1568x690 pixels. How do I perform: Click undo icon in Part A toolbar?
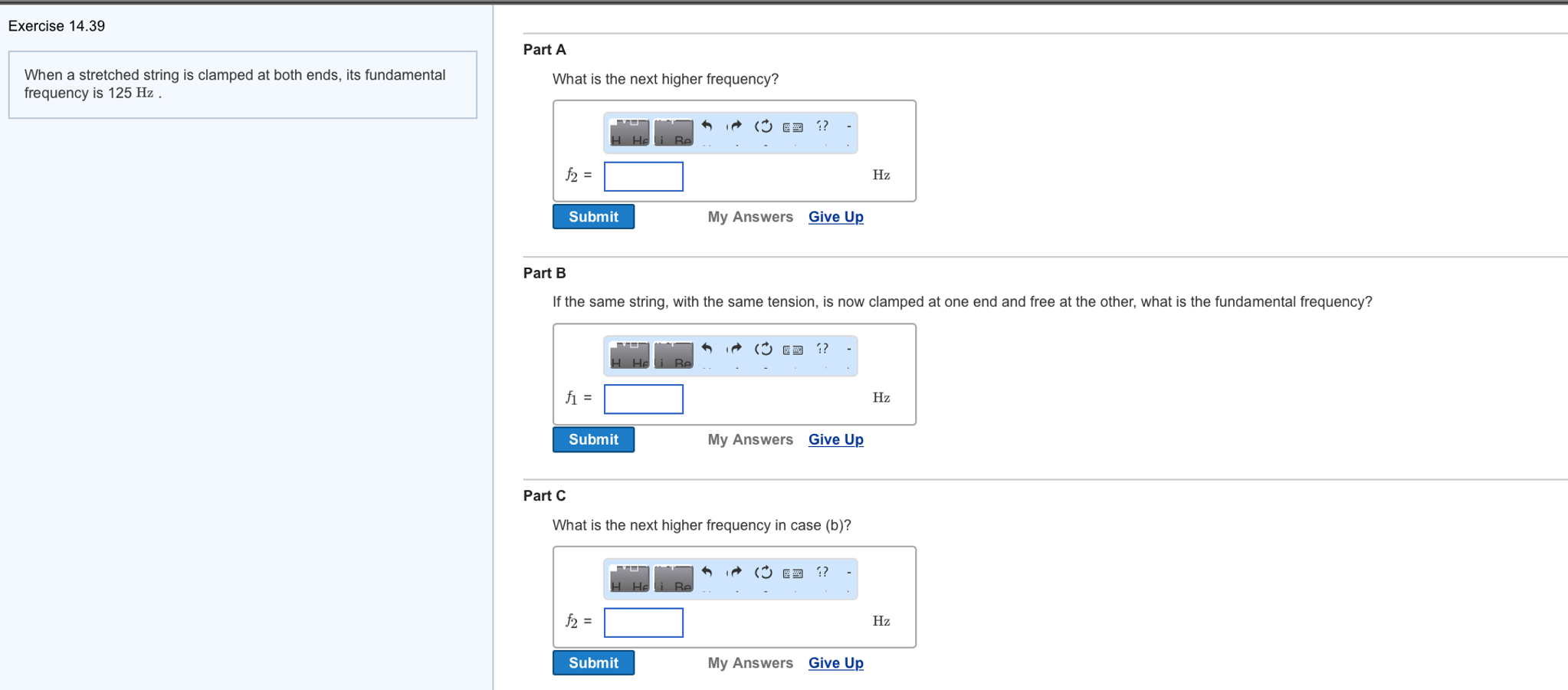coord(707,127)
